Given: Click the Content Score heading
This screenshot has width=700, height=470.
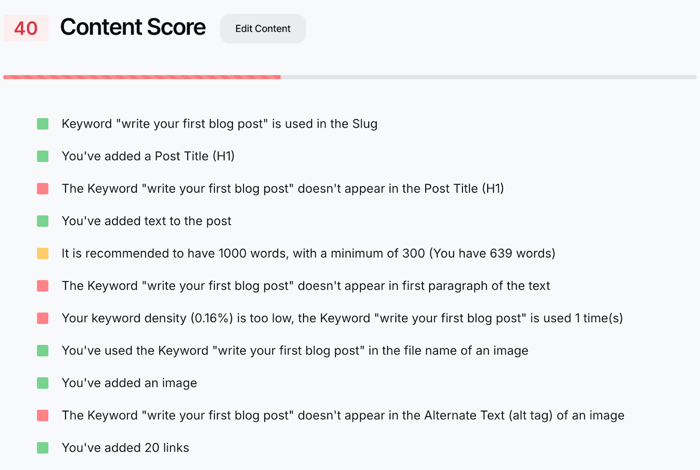Looking at the screenshot, I should (x=133, y=28).
